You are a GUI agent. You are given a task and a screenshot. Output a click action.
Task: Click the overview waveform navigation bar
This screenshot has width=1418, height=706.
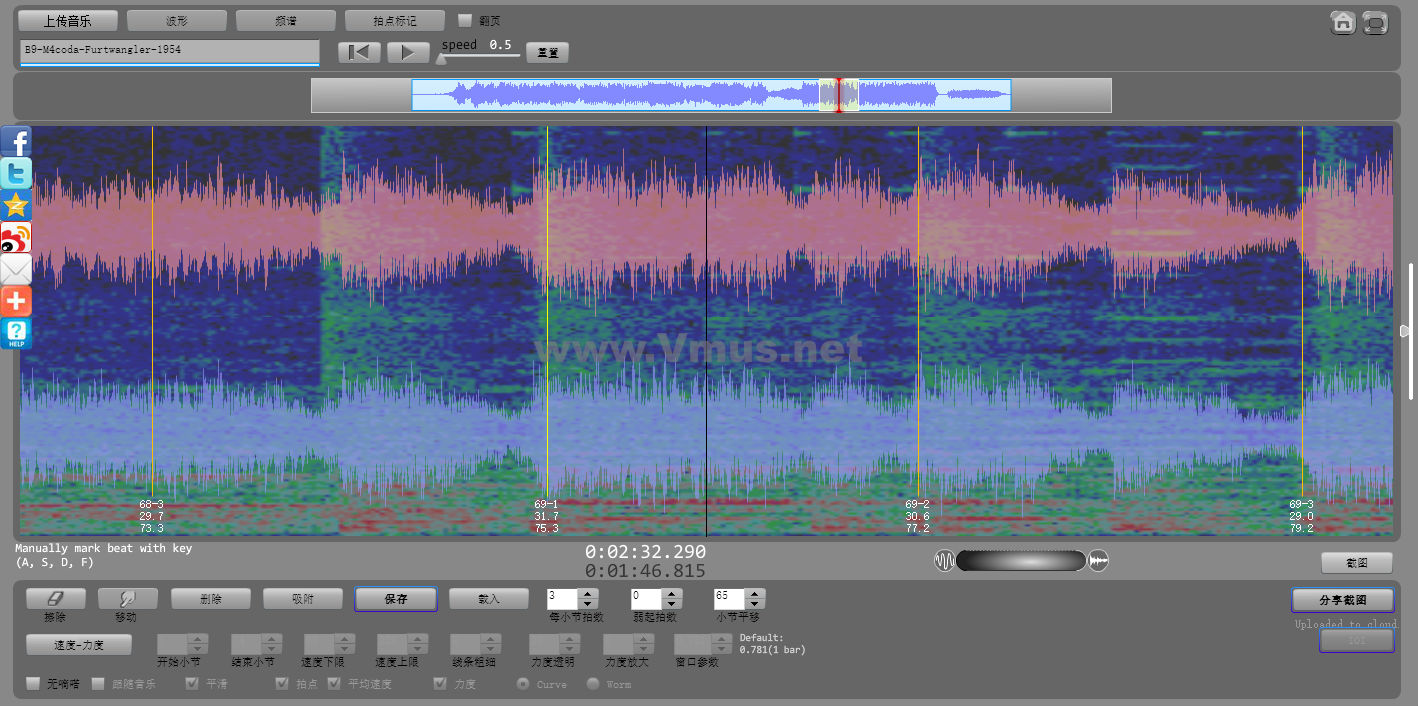(711, 95)
